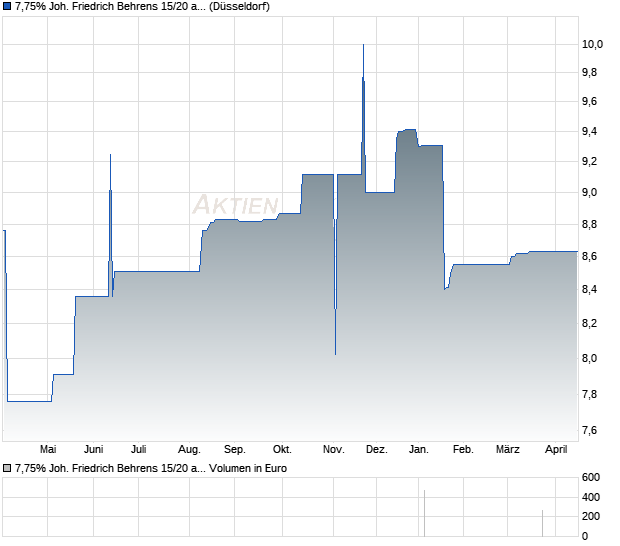620x546 pixels.
Task: Click the 'März' month label
Action: coord(508,450)
